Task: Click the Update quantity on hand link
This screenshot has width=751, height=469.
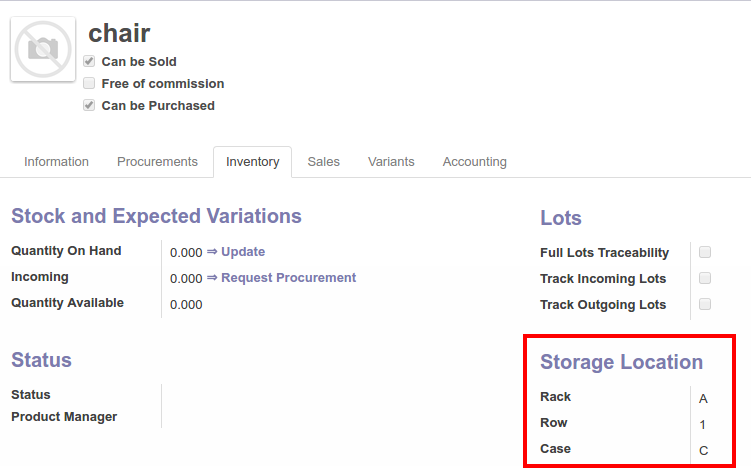Action: pyautogui.click(x=242, y=252)
